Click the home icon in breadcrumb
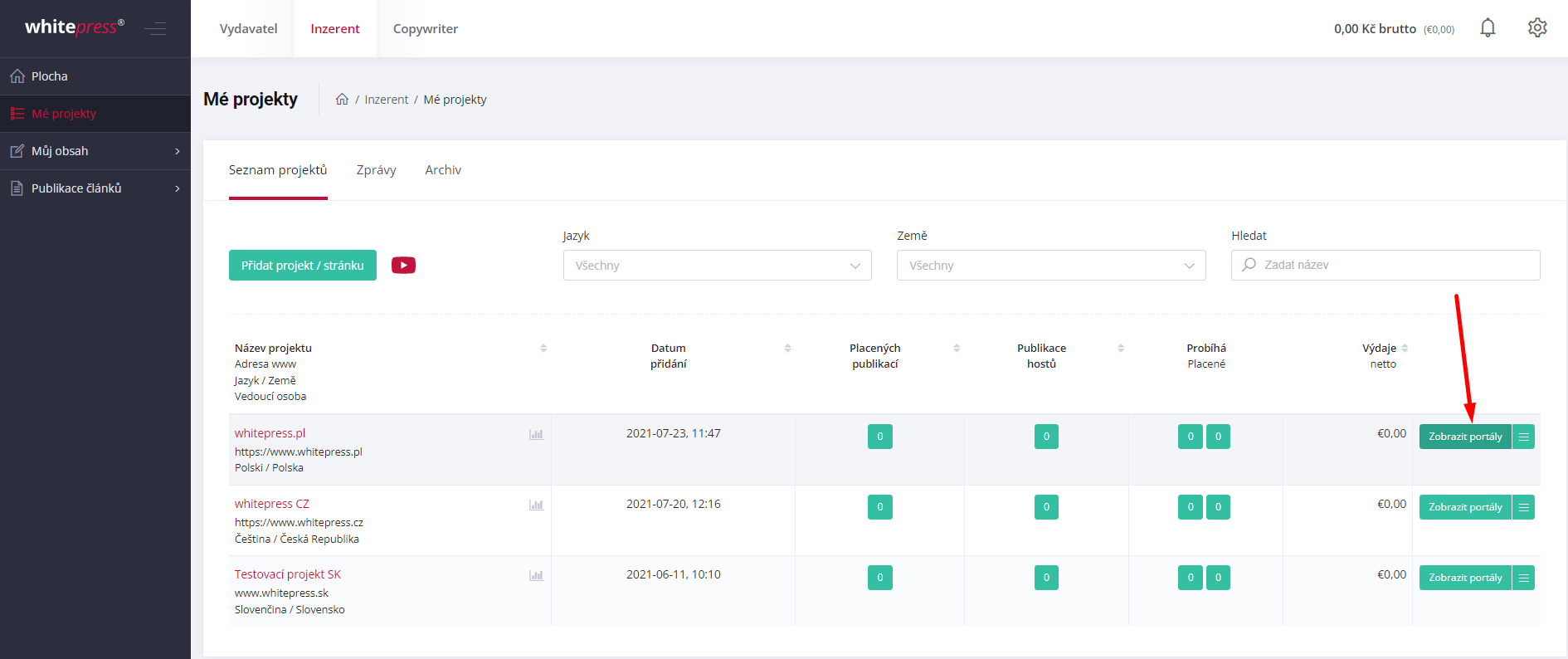The image size is (1568, 659). pyautogui.click(x=342, y=100)
